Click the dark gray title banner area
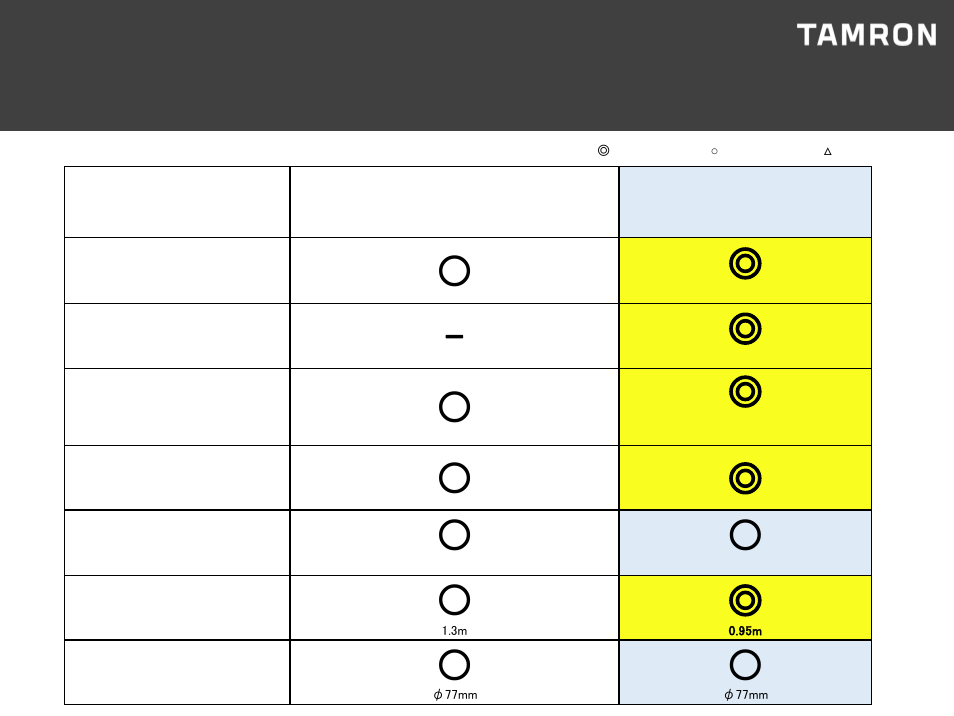Viewport: 954px width, 716px height. click(477, 65)
